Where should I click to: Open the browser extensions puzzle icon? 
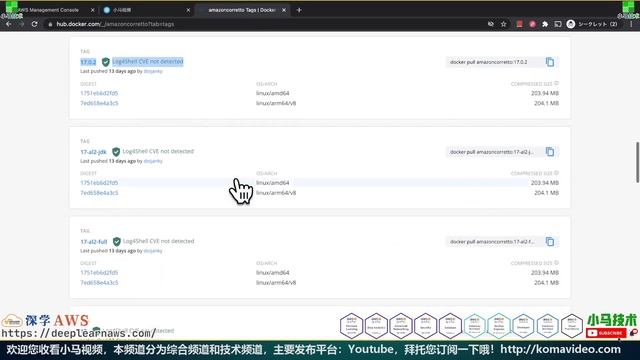(545, 24)
